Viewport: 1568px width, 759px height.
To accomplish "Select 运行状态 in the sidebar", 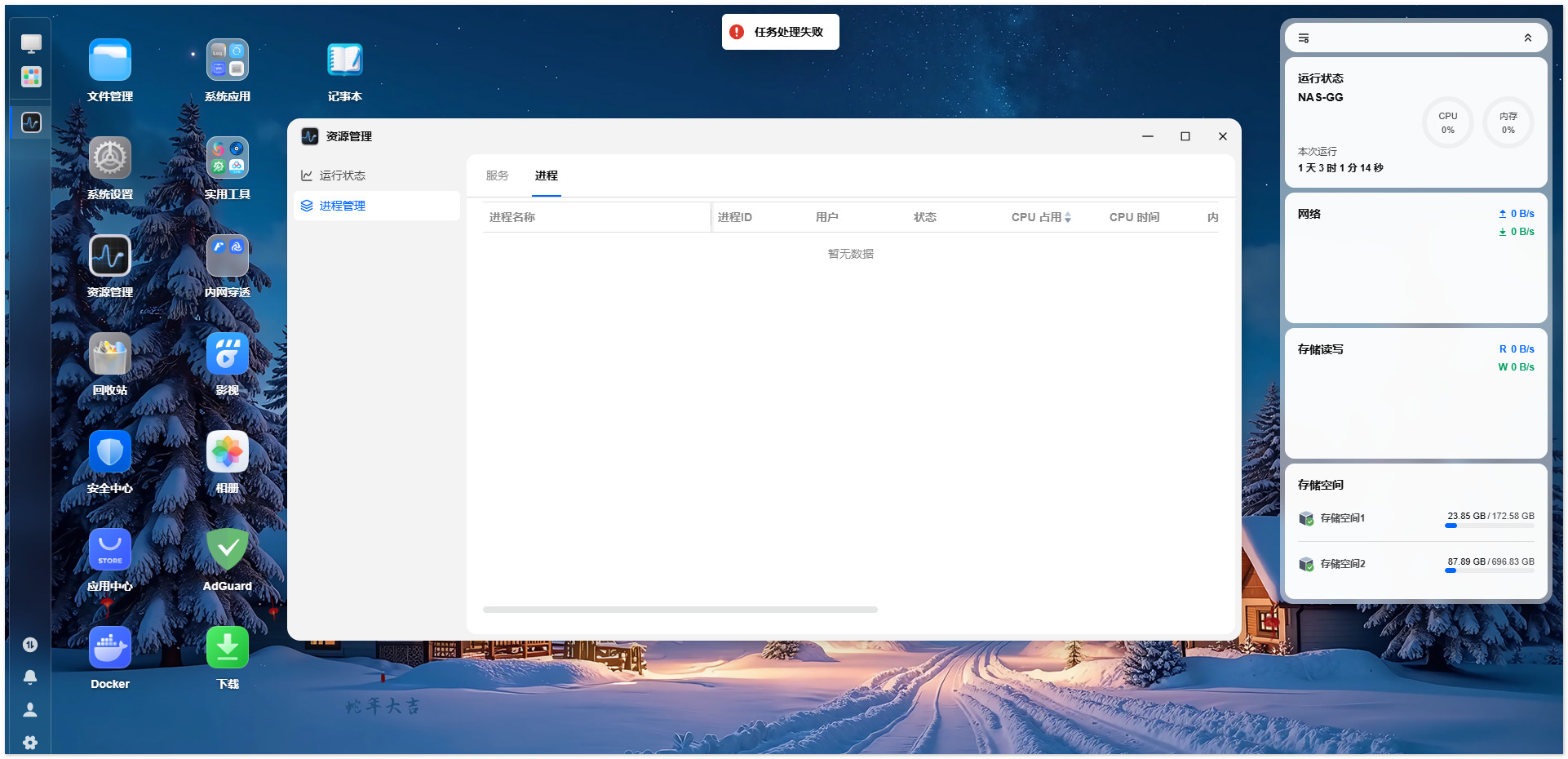I will (377, 175).
